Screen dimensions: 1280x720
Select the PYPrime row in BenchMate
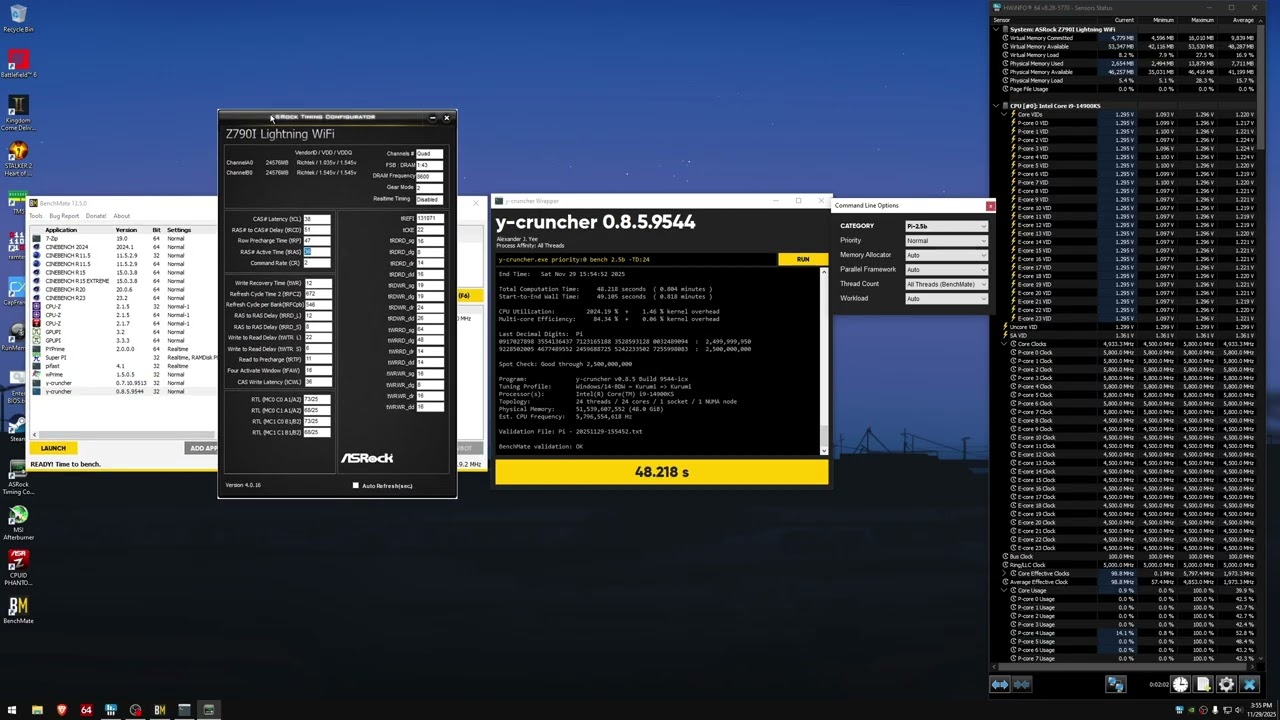(124, 349)
